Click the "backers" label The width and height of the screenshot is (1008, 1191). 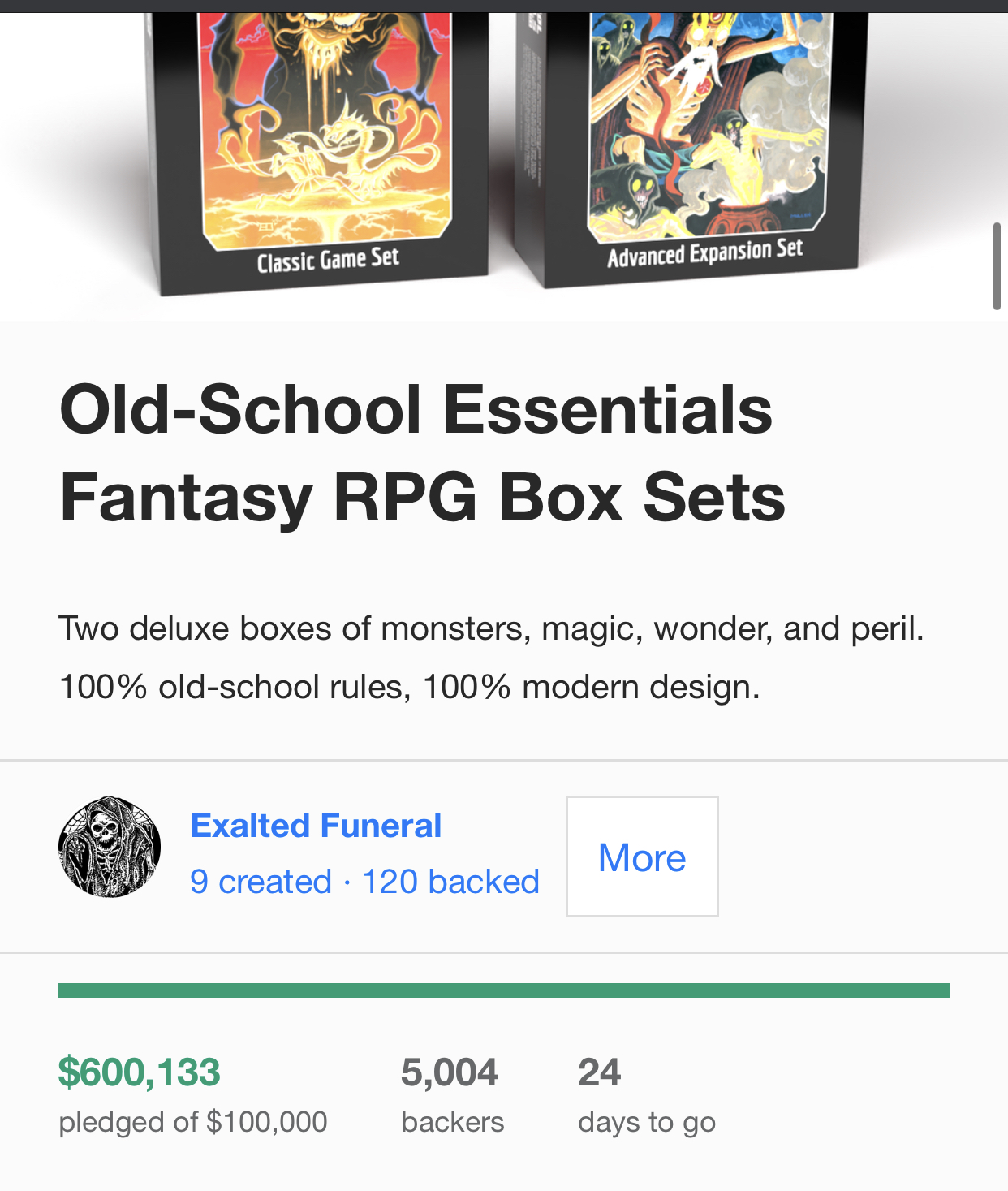tap(452, 1122)
